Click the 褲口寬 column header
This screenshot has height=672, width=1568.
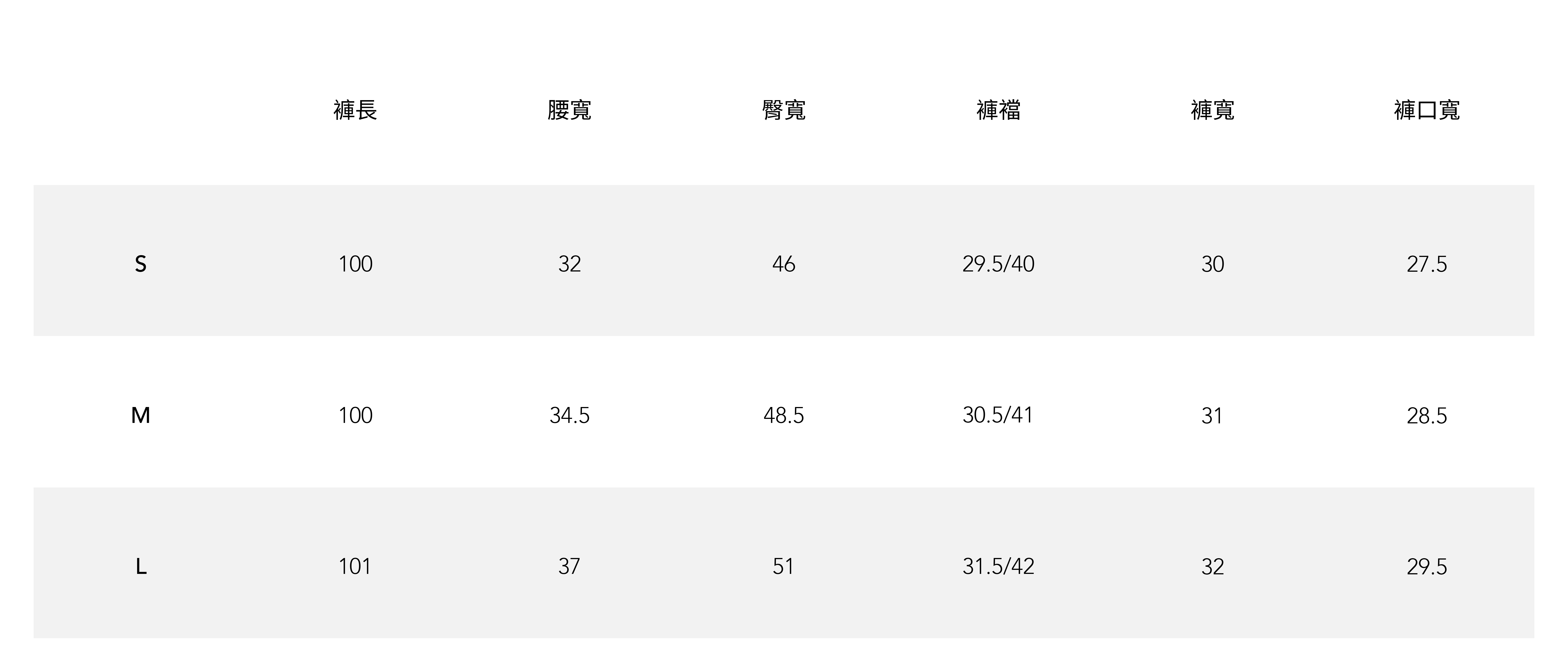1427,110
